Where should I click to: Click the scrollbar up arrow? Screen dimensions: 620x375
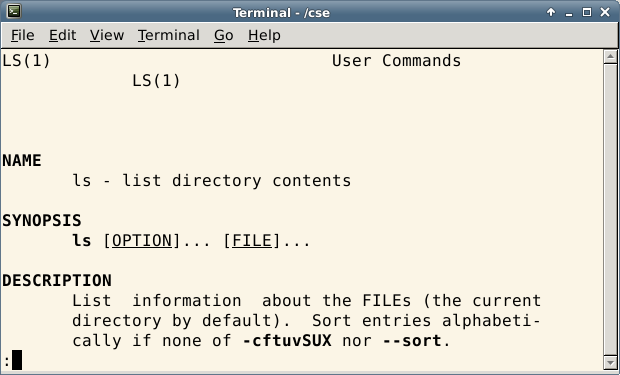(610, 57)
